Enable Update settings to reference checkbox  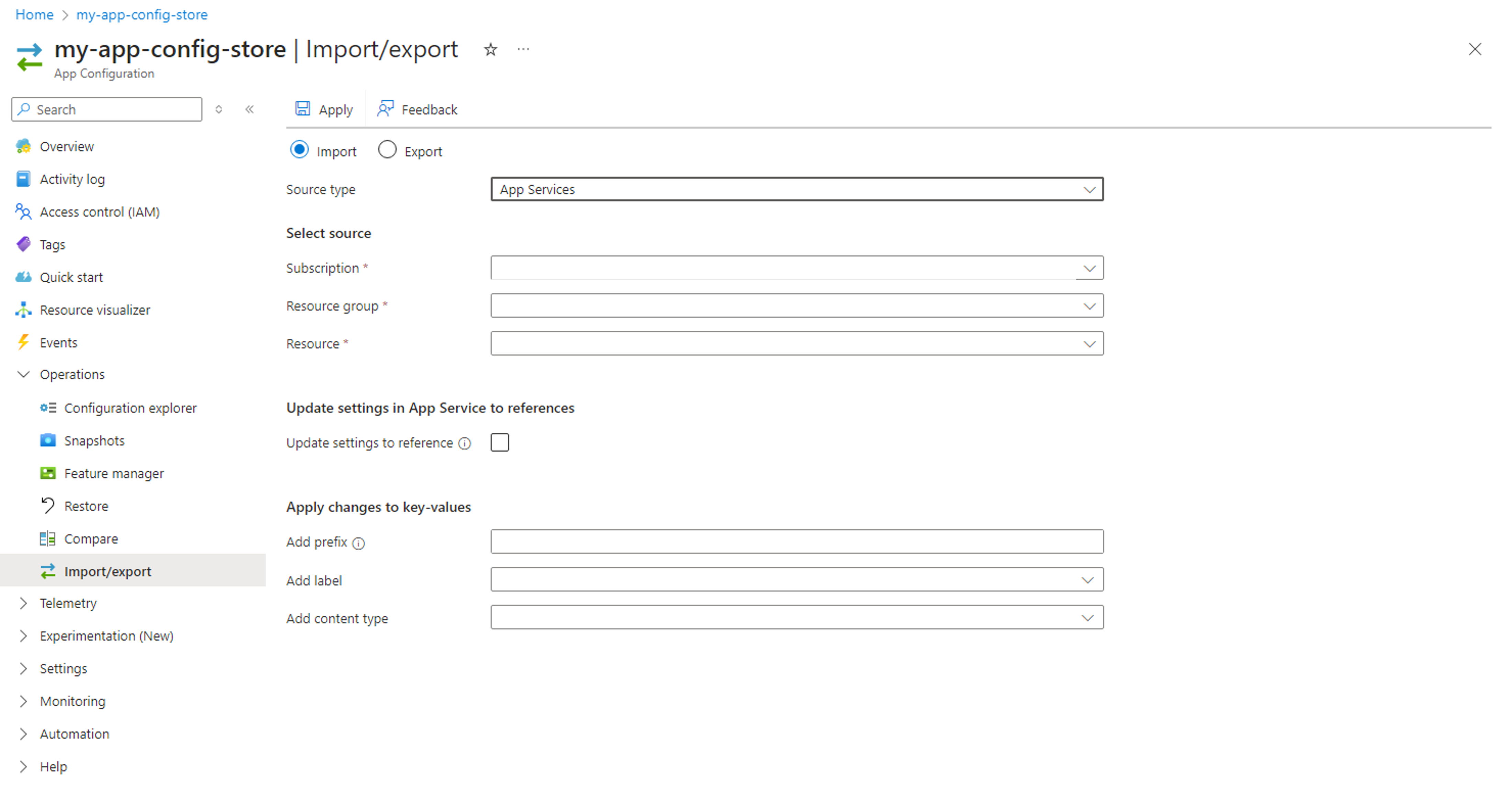(500, 443)
